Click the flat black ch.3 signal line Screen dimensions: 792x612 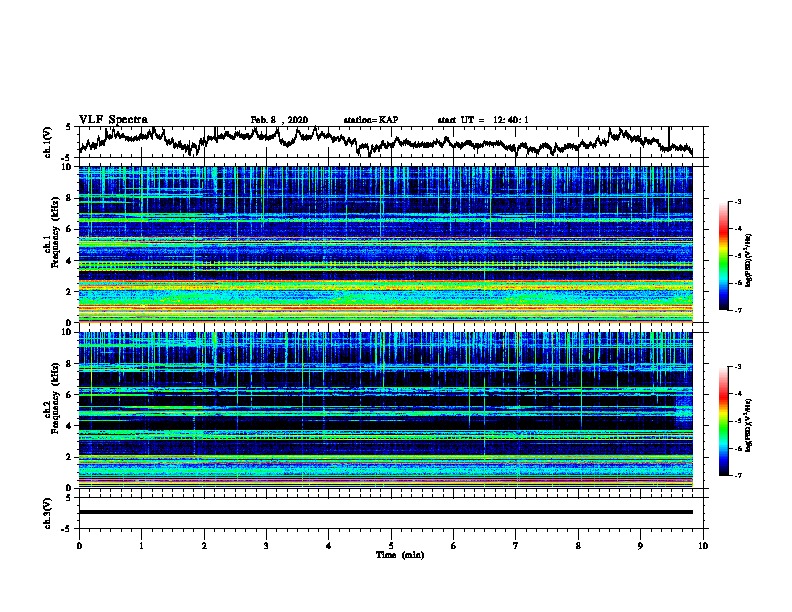point(386,512)
